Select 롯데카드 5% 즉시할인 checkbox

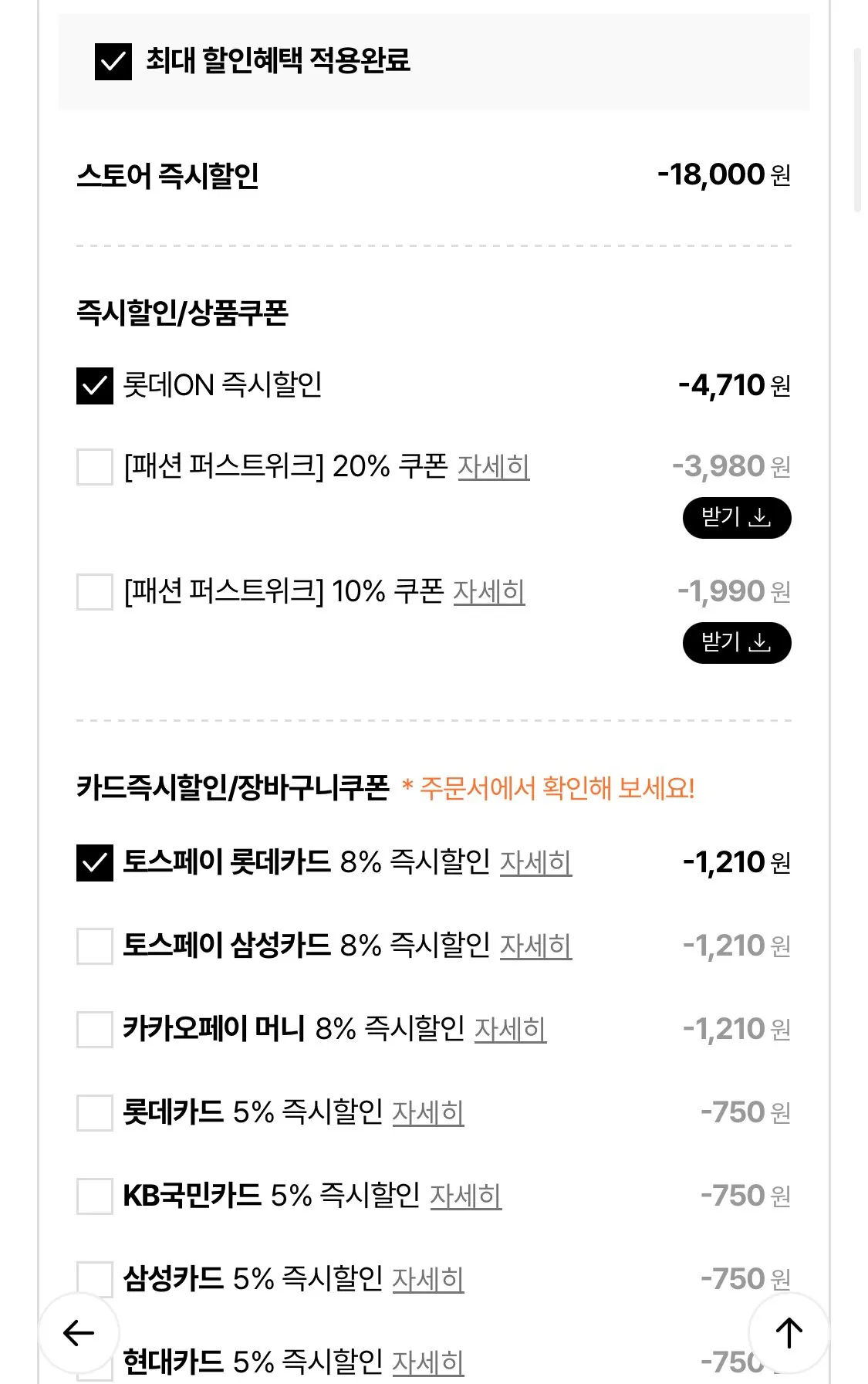95,1112
